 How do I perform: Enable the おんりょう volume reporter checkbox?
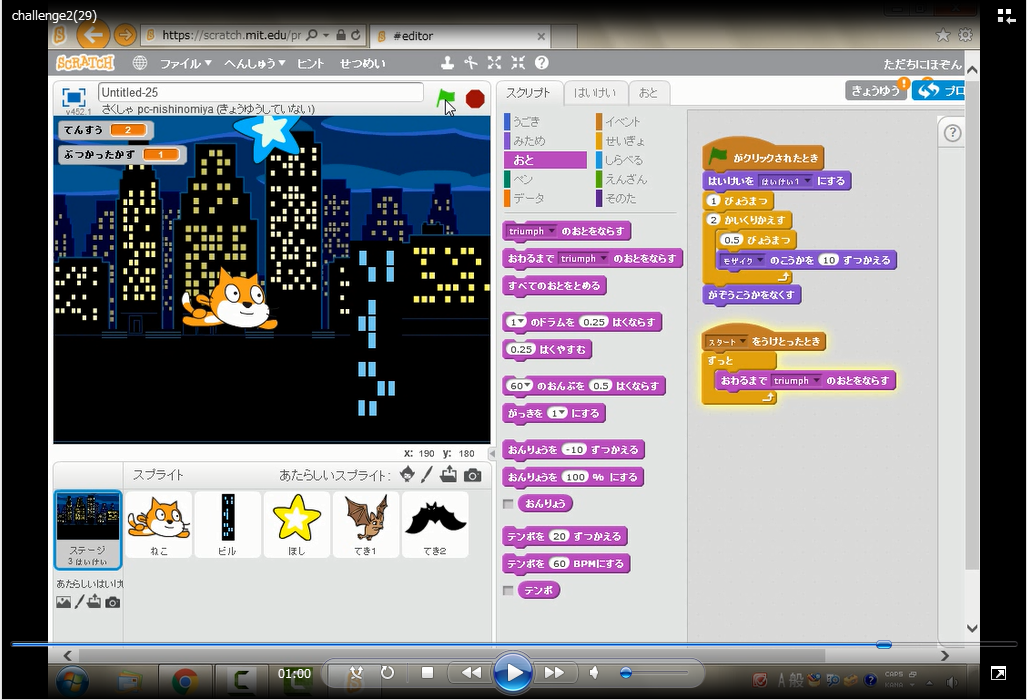tap(509, 504)
